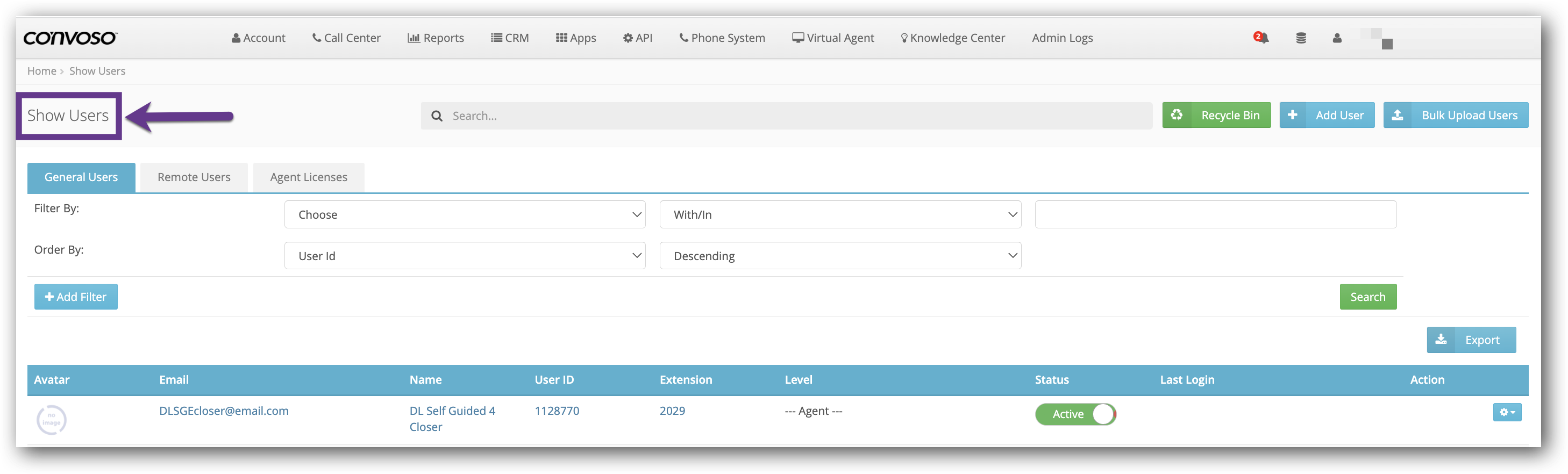
Task: Switch to the Remote Users tab
Action: (194, 177)
